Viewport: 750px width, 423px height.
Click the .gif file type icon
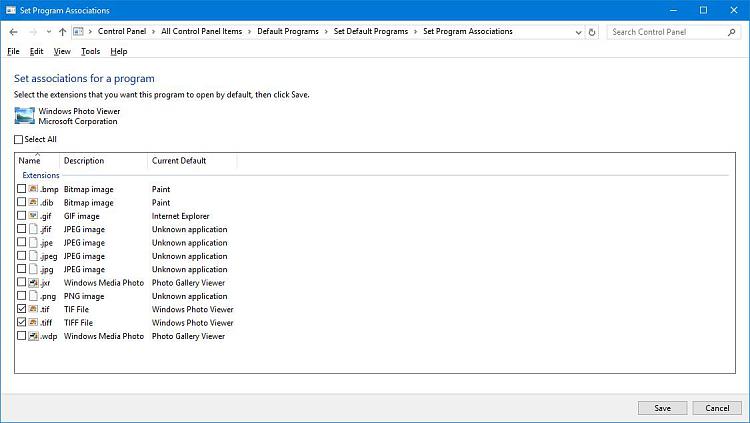tap(33, 215)
